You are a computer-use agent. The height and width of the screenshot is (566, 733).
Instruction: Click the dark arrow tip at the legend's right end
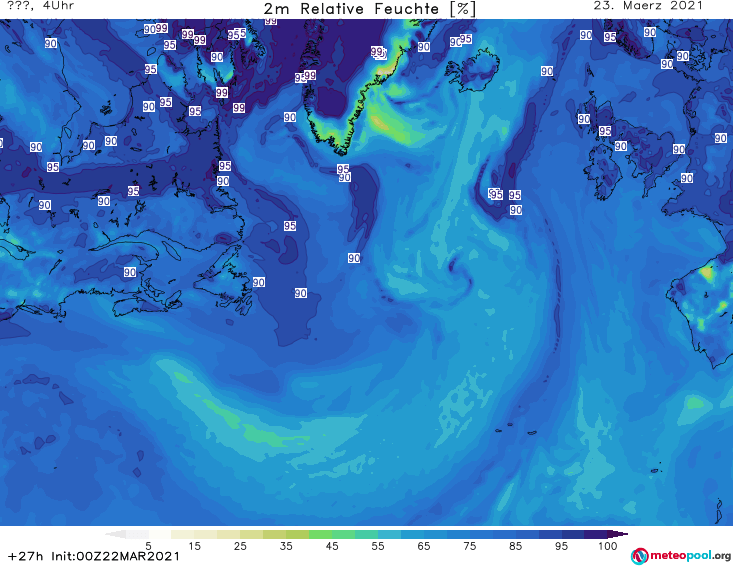tap(618, 534)
